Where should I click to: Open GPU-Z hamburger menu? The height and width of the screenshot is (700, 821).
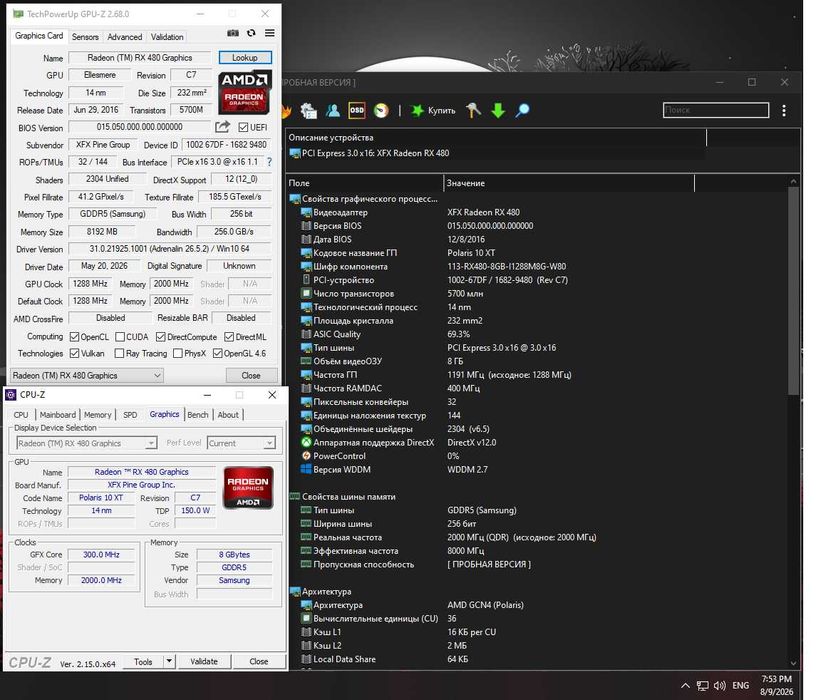270,33
